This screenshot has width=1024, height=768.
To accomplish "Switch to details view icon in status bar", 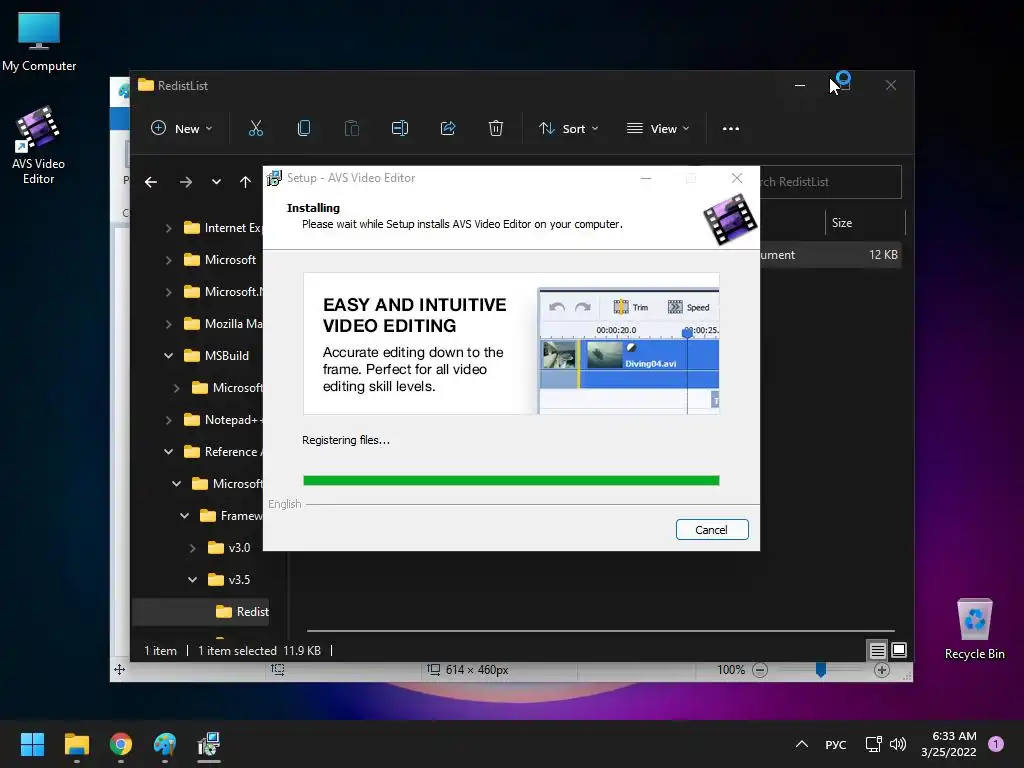I will (x=877, y=650).
